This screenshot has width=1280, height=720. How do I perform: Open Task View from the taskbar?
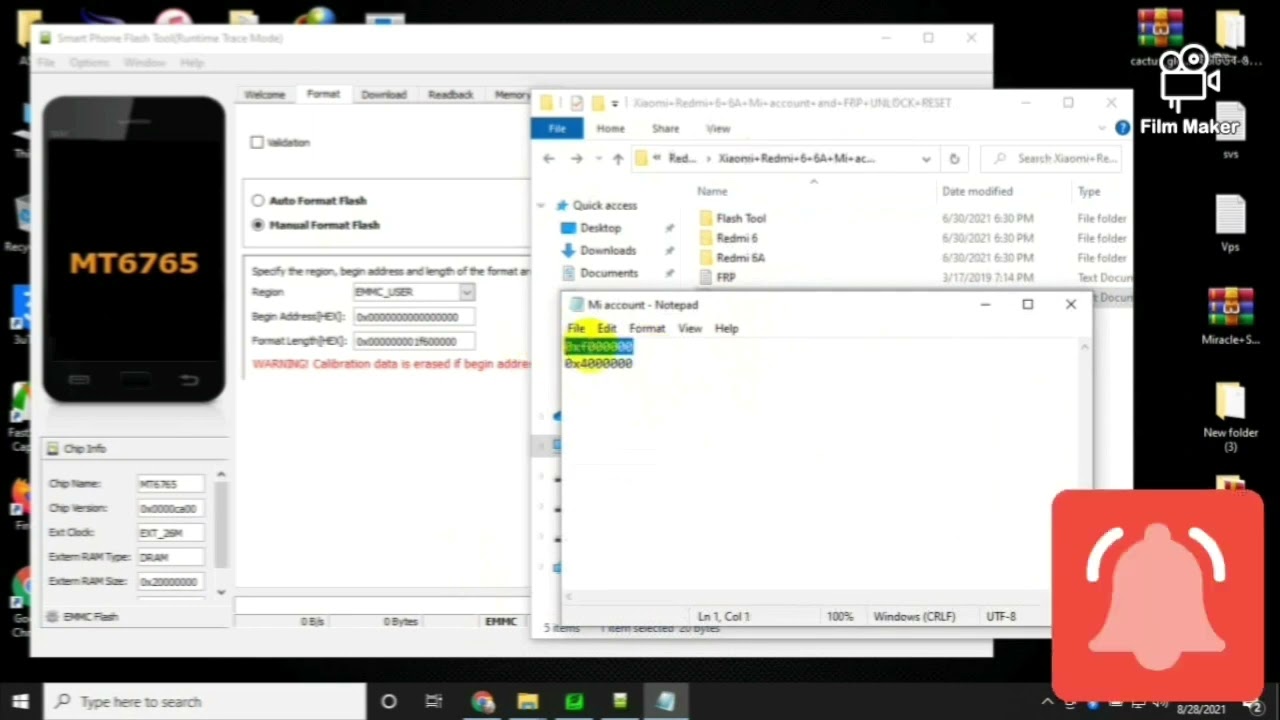[x=434, y=701]
